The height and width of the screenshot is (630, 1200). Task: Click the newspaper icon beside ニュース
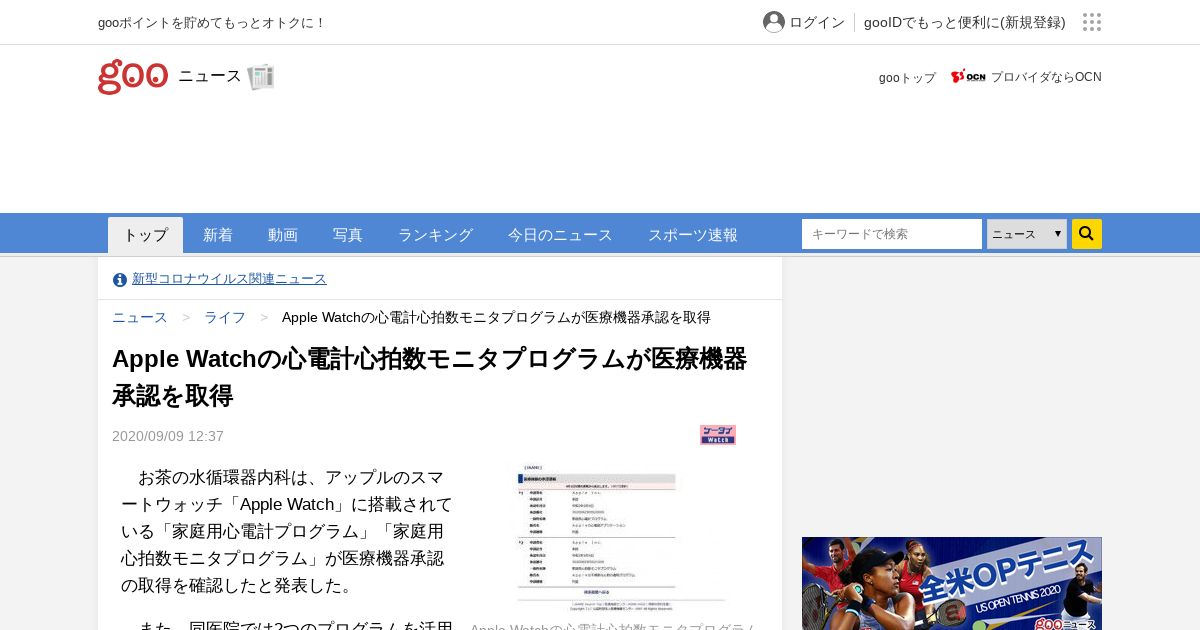point(261,77)
